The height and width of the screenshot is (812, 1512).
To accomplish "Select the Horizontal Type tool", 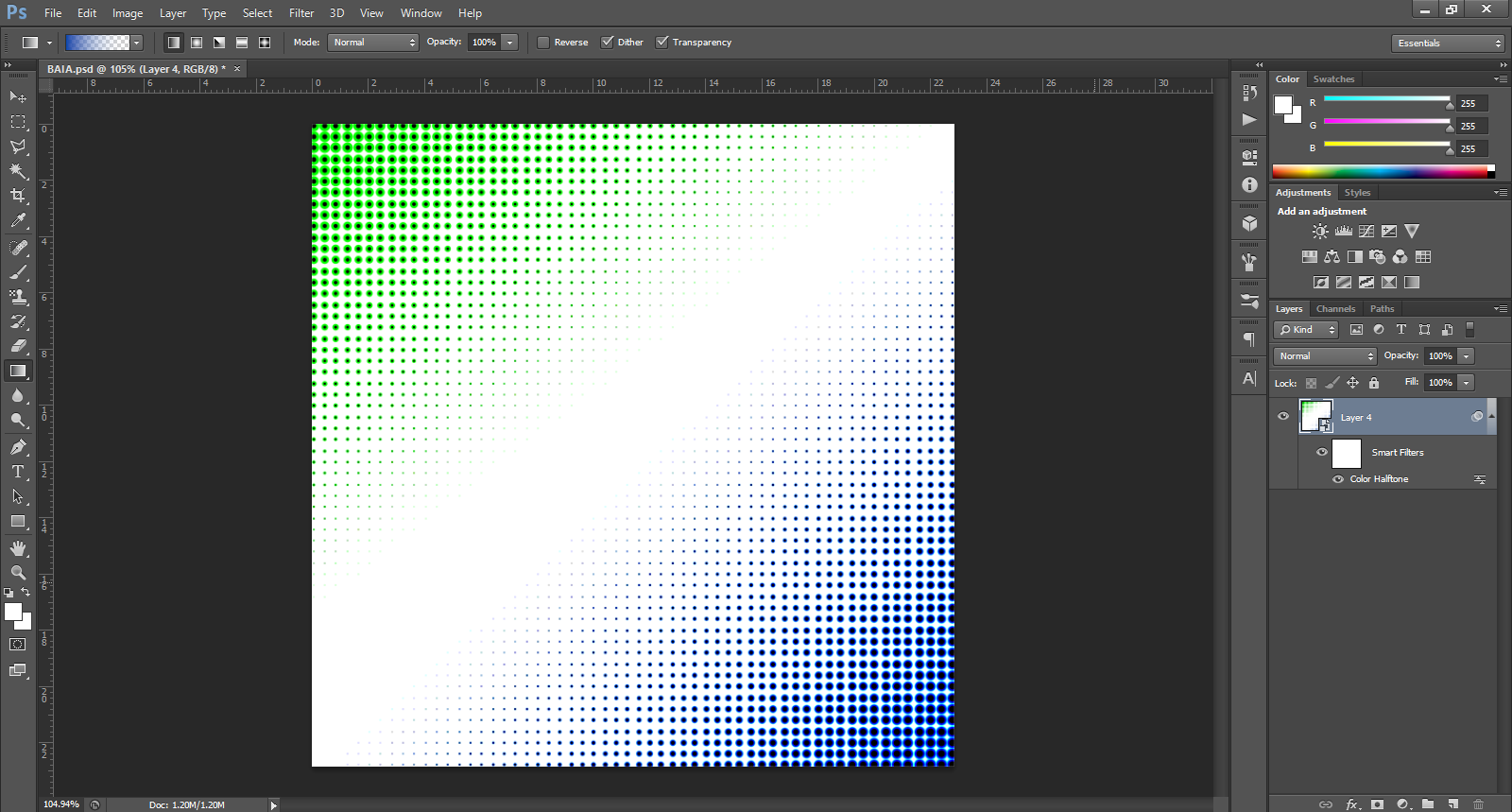I will pos(18,472).
